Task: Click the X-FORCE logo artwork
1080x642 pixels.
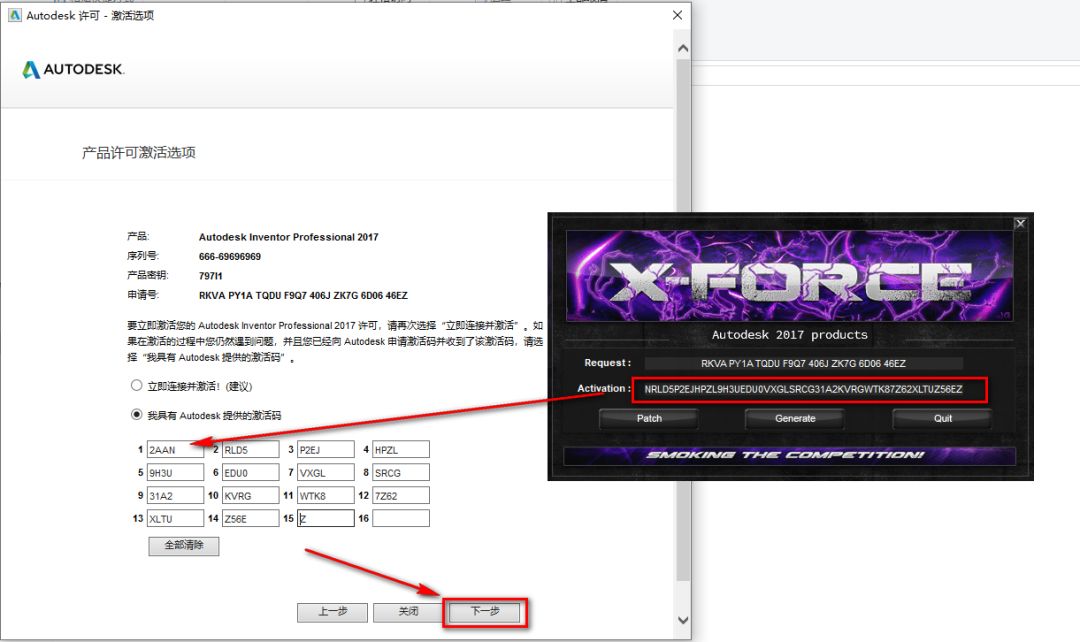Action: [x=789, y=277]
